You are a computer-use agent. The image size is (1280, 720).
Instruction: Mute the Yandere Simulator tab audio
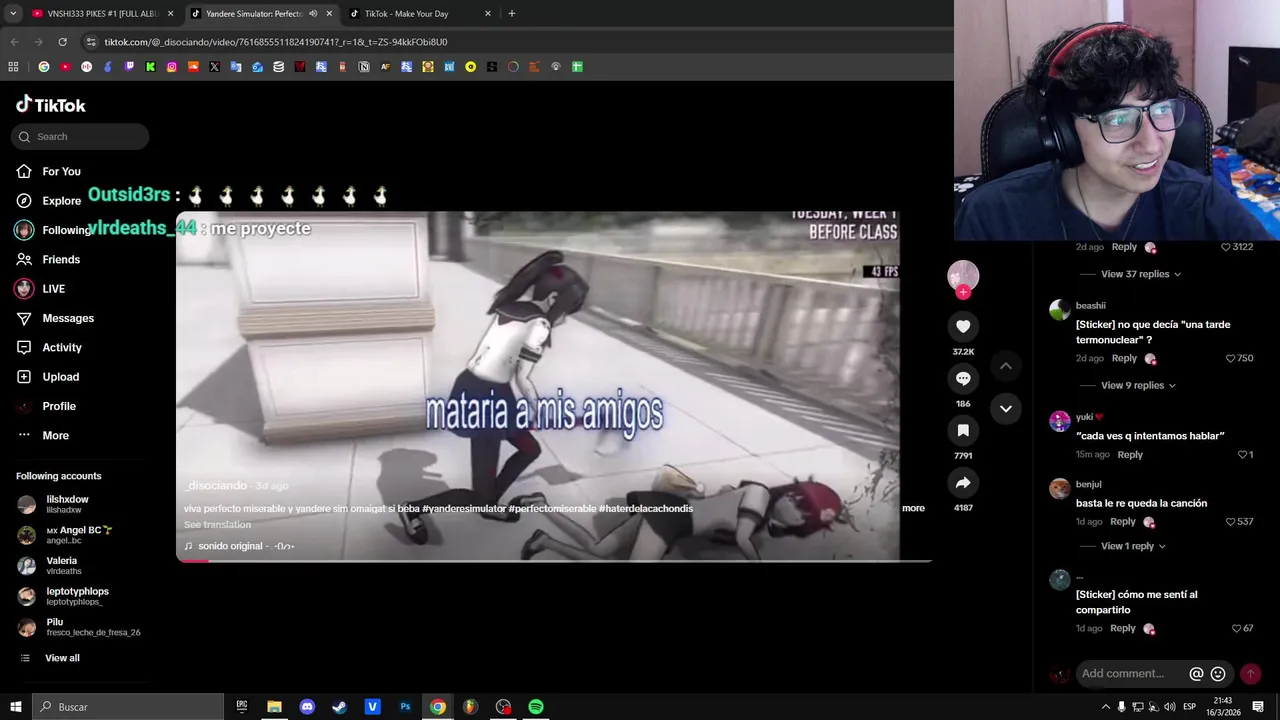click(313, 14)
